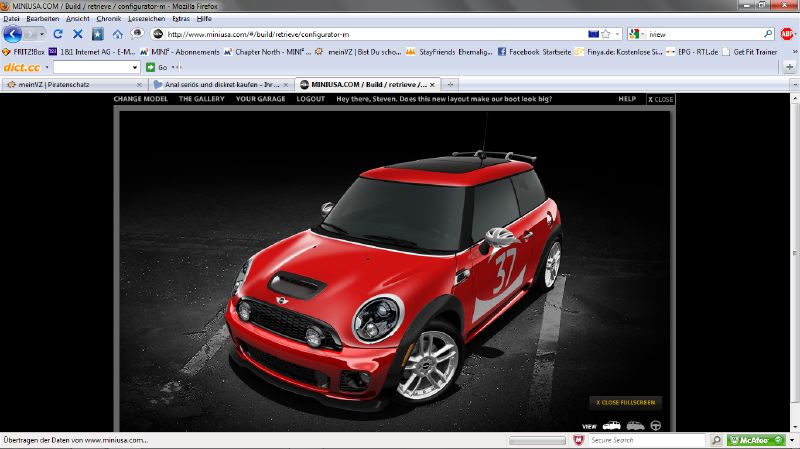Open the Chronik menu

(x=108, y=18)
